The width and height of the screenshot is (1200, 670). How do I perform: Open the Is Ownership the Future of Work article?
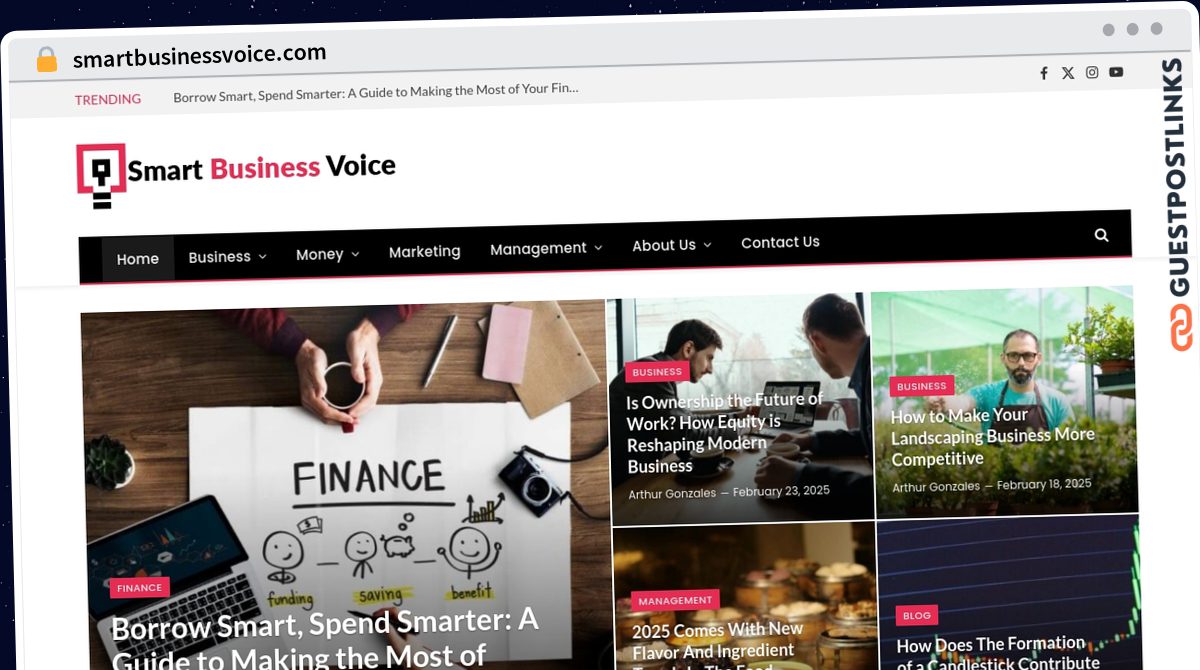724,432
